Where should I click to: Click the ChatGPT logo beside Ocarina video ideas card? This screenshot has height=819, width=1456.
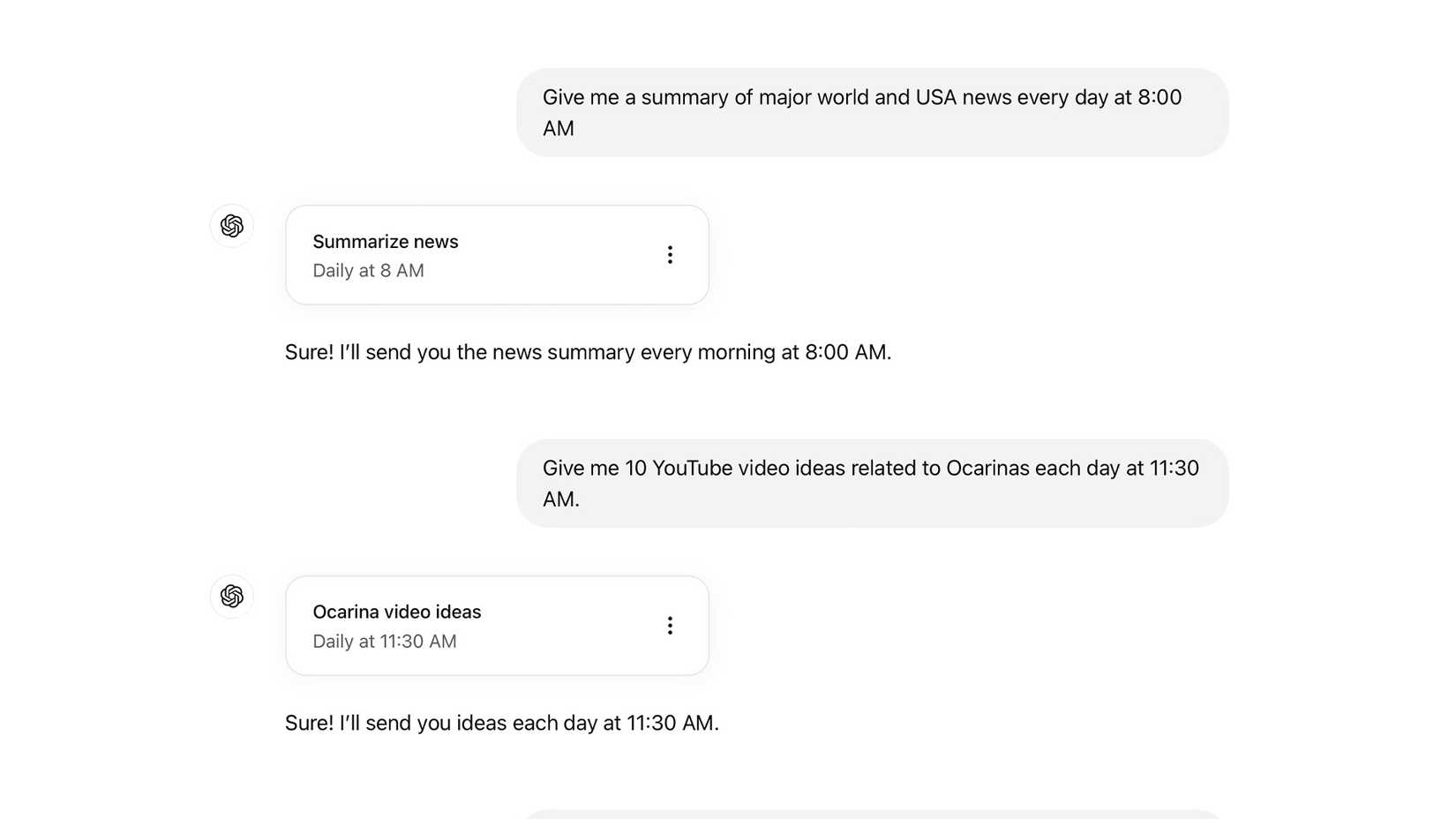coord(230,597)
